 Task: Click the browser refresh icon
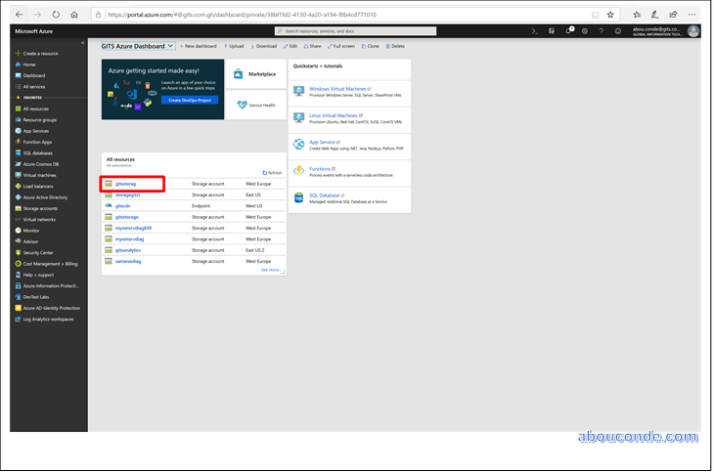pos(56,15)
